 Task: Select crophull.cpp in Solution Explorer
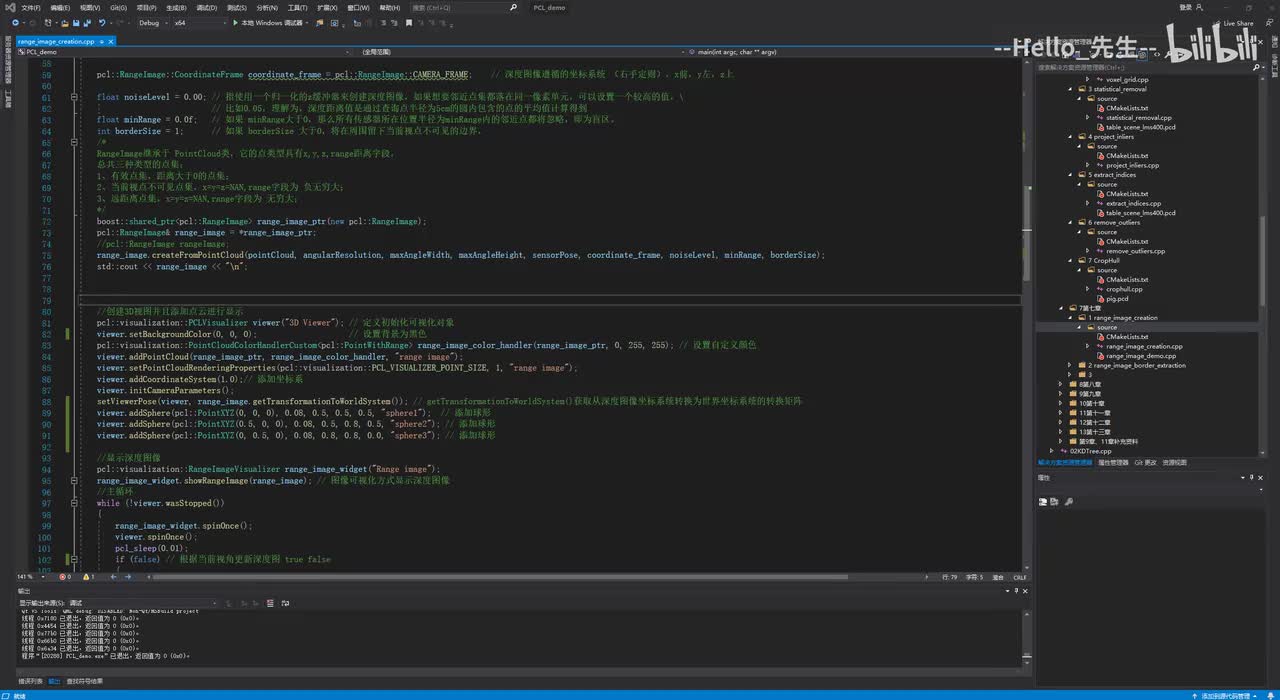pyautogui.click(x=1124, y=289)
